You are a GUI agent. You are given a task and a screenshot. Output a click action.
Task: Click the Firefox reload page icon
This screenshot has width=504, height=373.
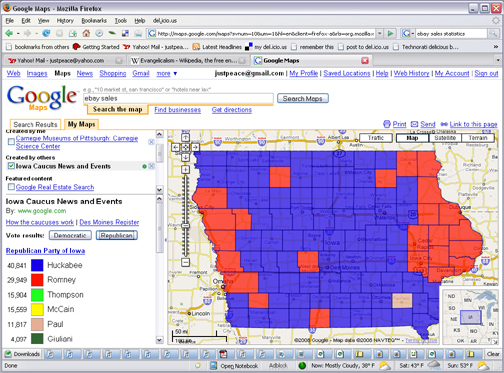click(46, 33)
